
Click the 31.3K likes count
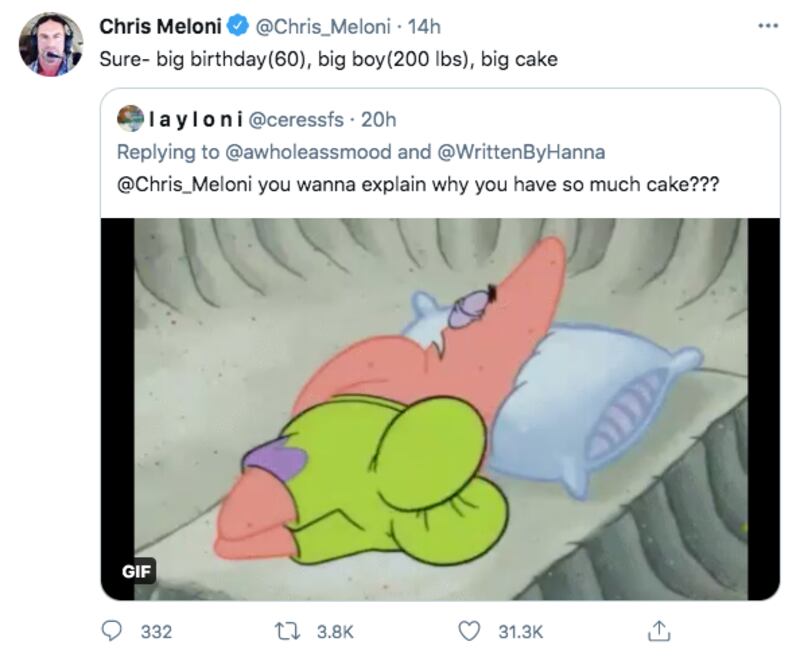pos(518,631)
